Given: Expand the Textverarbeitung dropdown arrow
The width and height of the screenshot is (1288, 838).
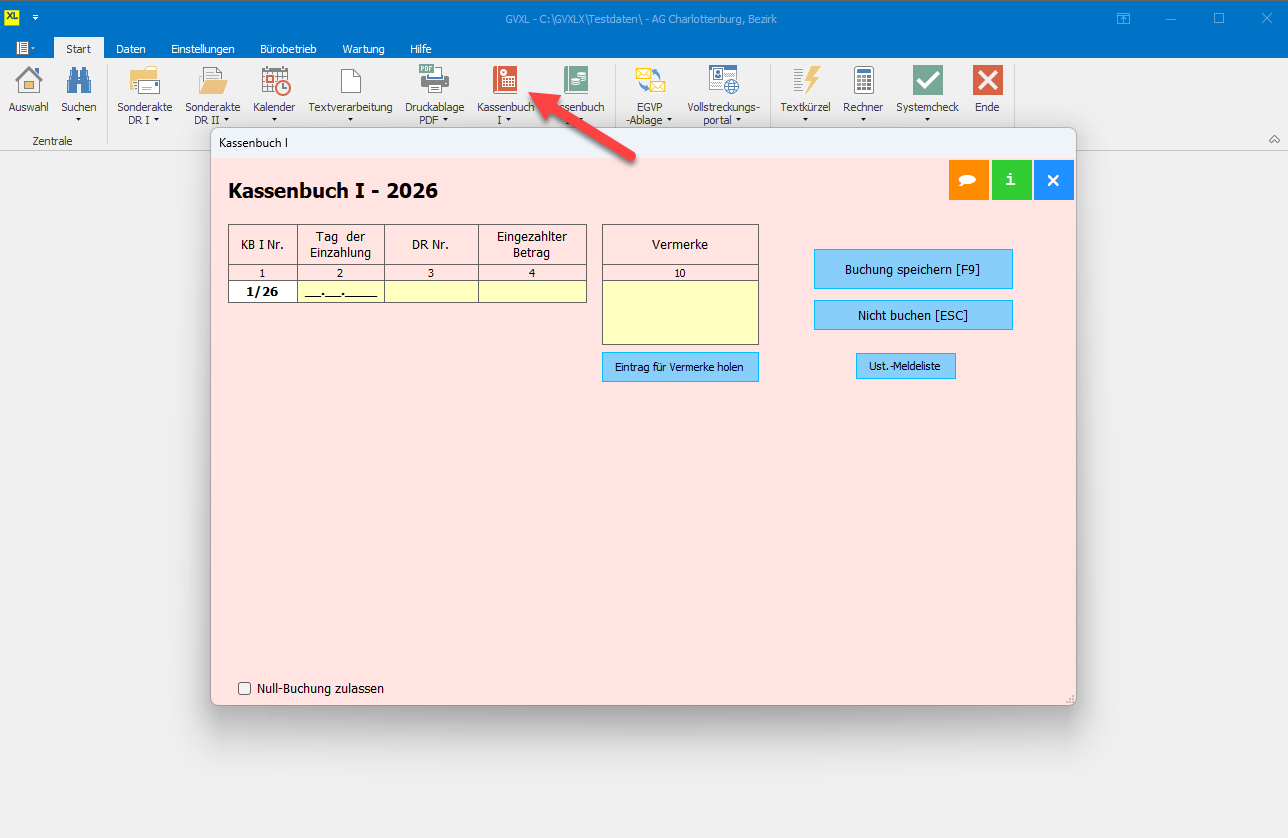Looking at the screenshot, I should (x=350, y=120).
